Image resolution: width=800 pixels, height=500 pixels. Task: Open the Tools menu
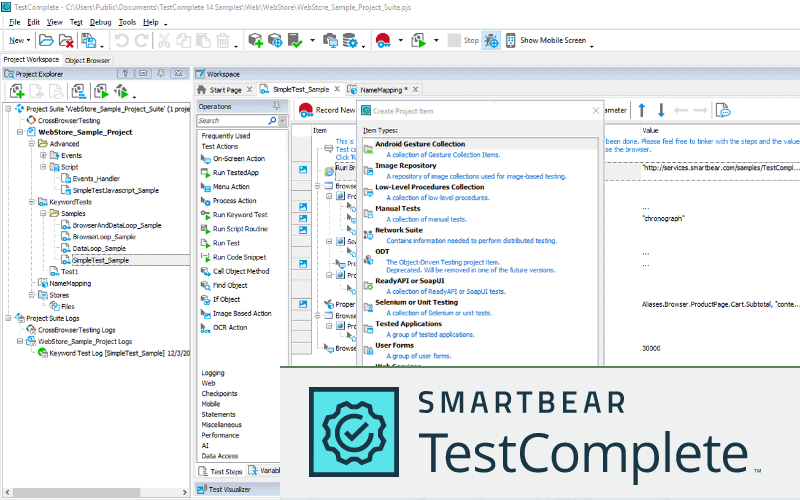pyautogui.click(x=127, y=22)
